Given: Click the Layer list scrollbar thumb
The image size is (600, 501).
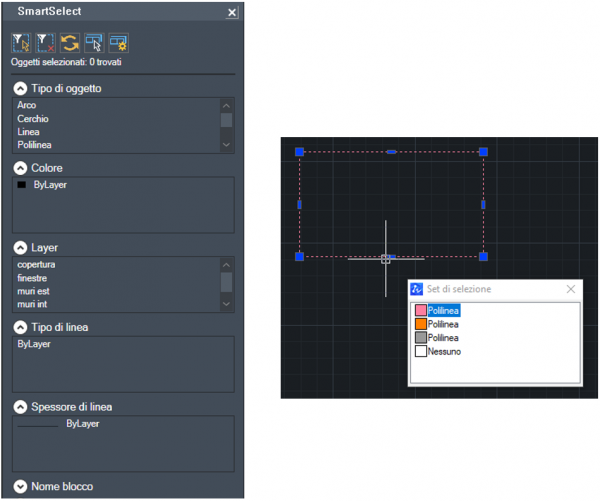Looking at the screenshot, I should click(x=227, y=282).
